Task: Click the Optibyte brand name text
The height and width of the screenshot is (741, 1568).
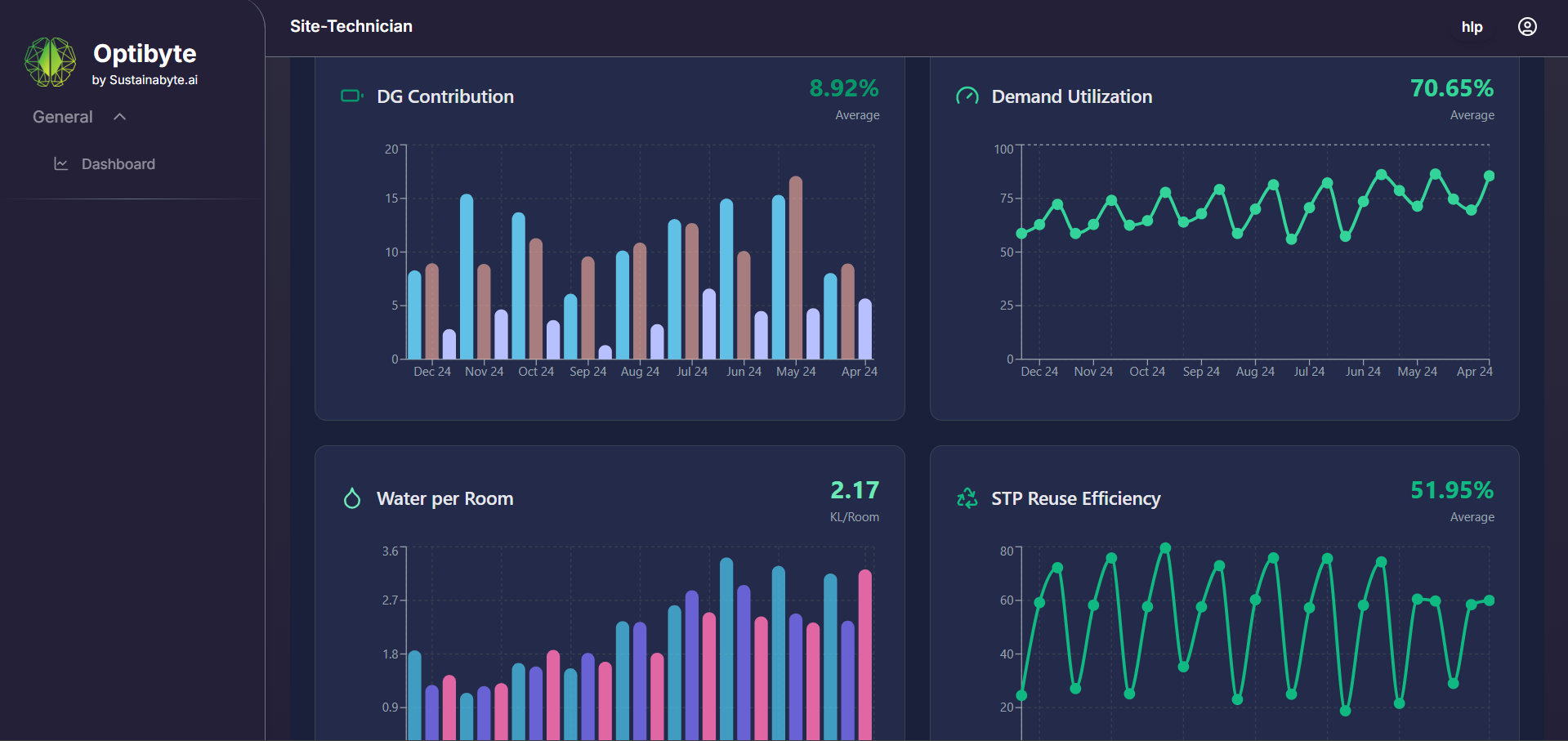Action: click(x=145, y=54)
